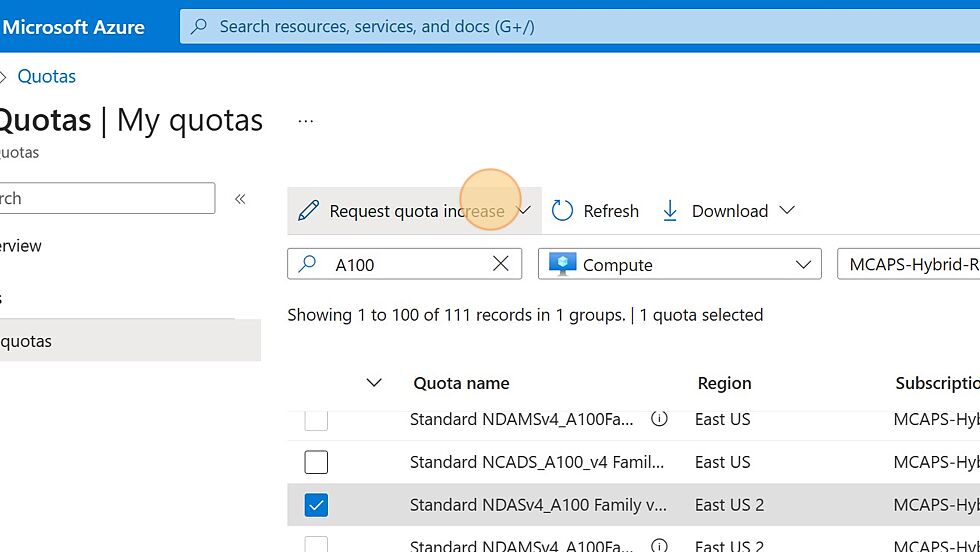Open the Overview menu item
The width and height of the screenshot is (980, 552).
21,246
